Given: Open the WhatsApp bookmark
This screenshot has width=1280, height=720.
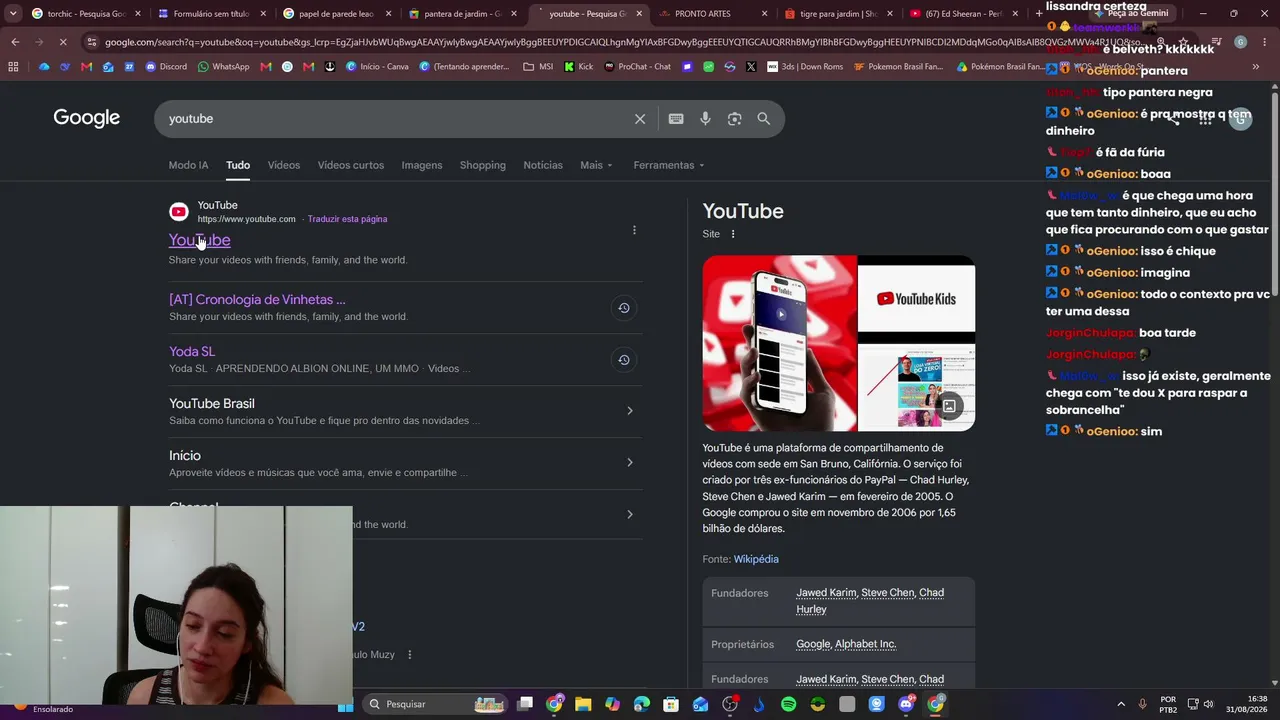Looking at the screenshot, I should pyautogui.click(x=223, y=67).
